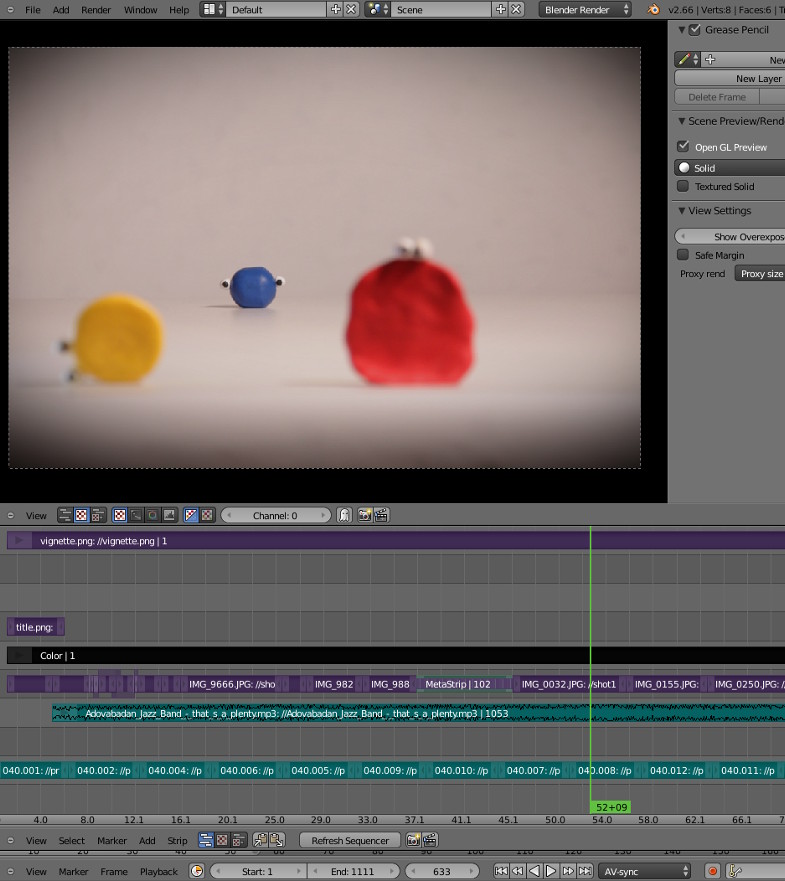This screenshot has height=881, width=785.
Task: Open the Render menu
Action: tap(96, 10)
